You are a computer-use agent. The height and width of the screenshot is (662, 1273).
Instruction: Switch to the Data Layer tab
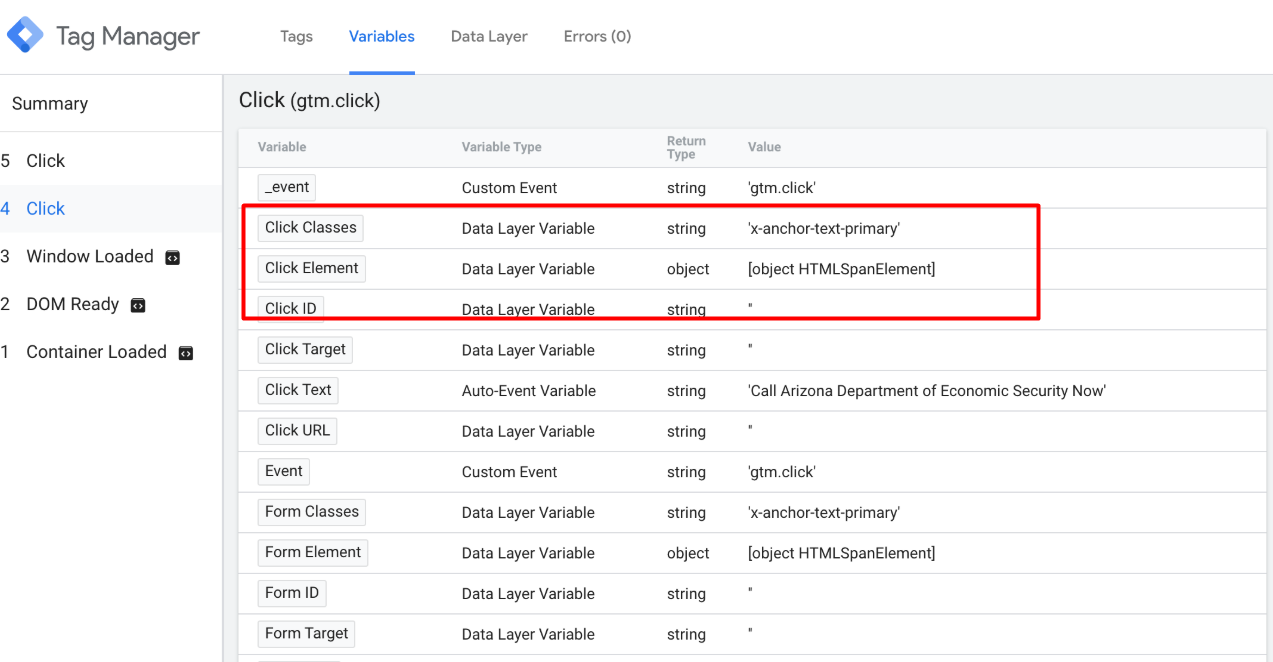[x=489, y=36]
